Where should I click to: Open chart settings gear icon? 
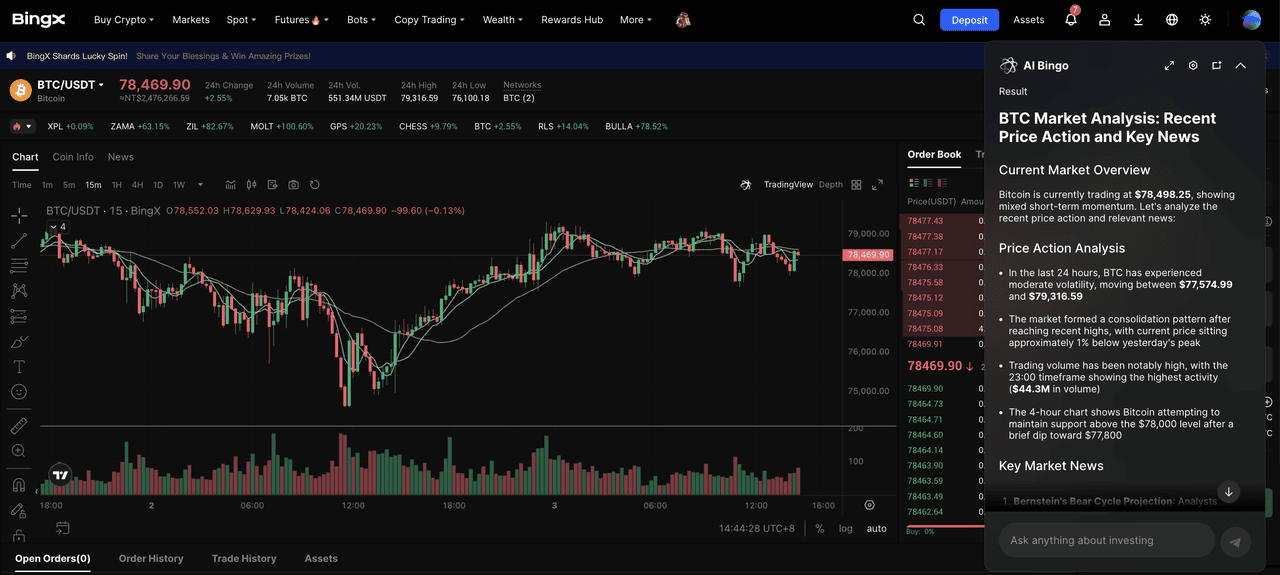click(869, 506)
